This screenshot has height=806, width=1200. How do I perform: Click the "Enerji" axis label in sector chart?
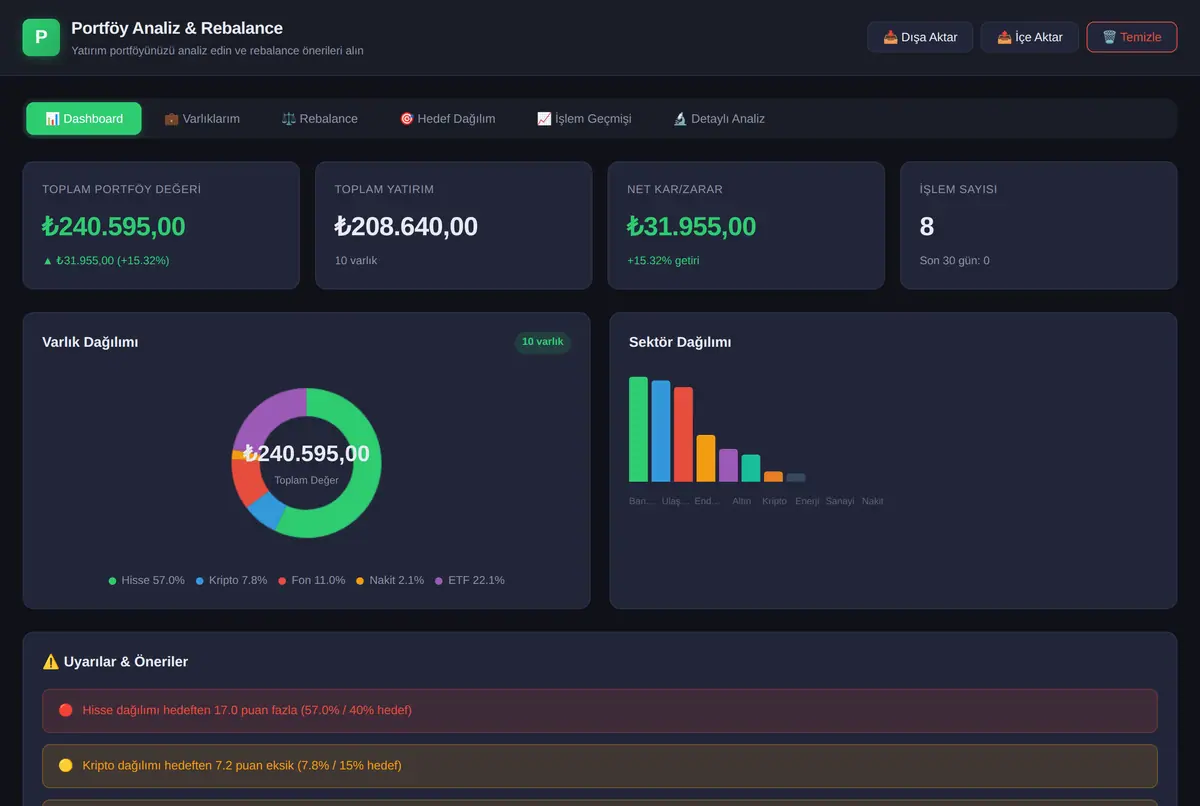pyautogui.click(x=807, y=501)
